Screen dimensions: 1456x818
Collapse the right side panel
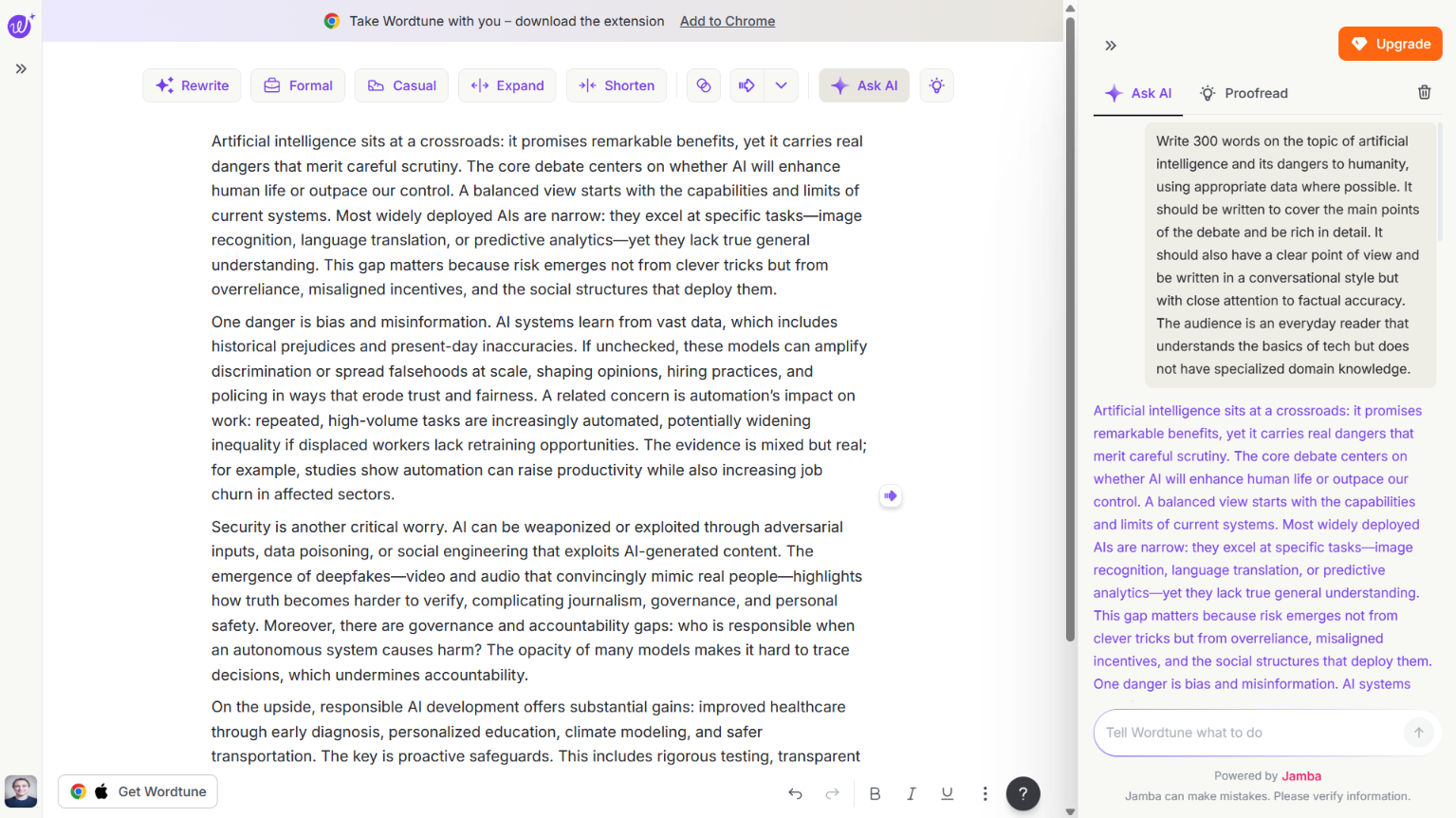[1111, 46]
